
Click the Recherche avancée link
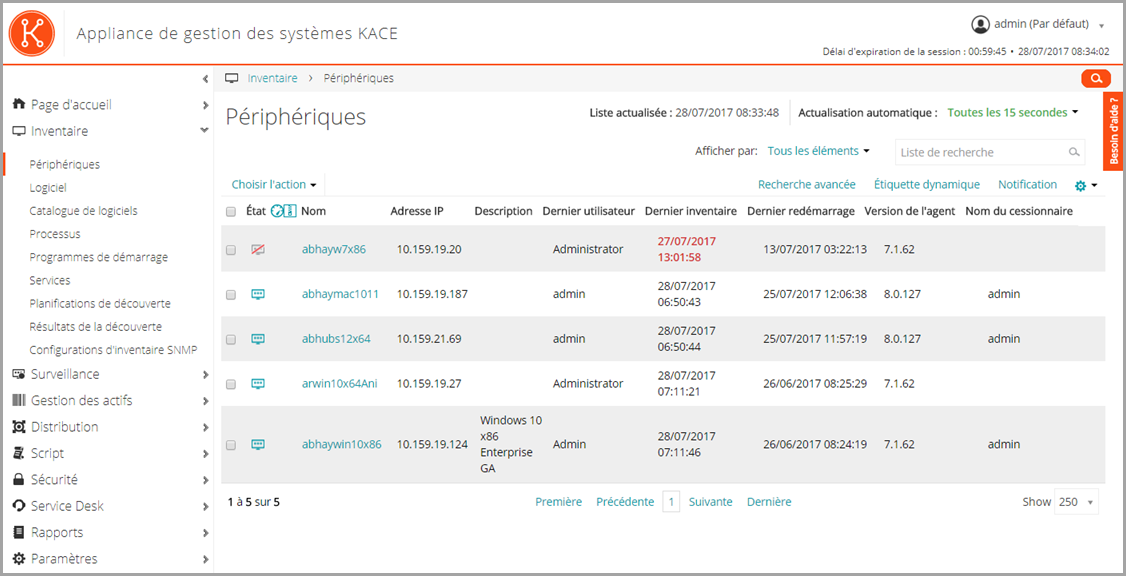(x=806, y=185)
